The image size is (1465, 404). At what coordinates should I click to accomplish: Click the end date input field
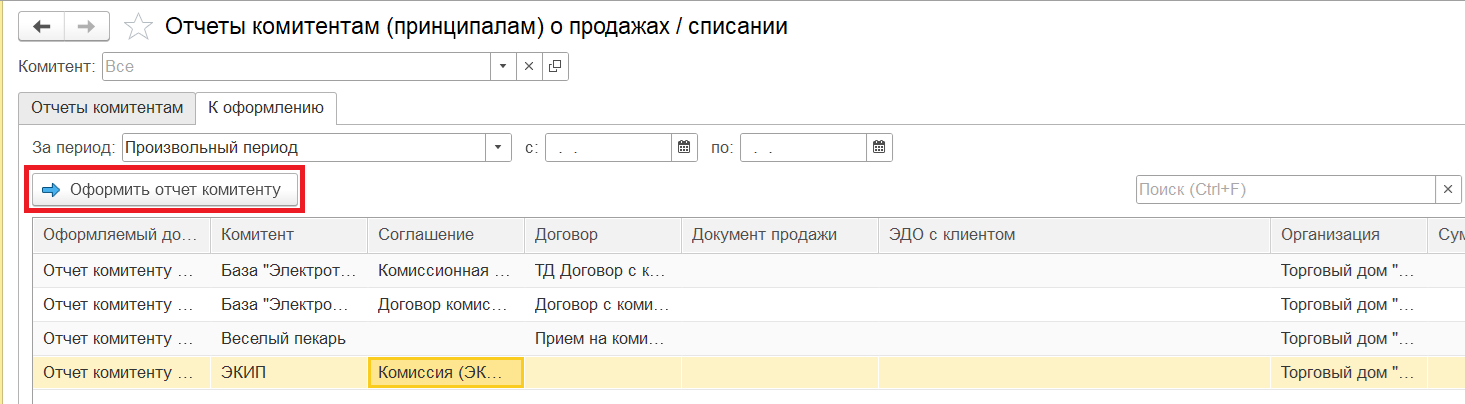click(804, 147)
